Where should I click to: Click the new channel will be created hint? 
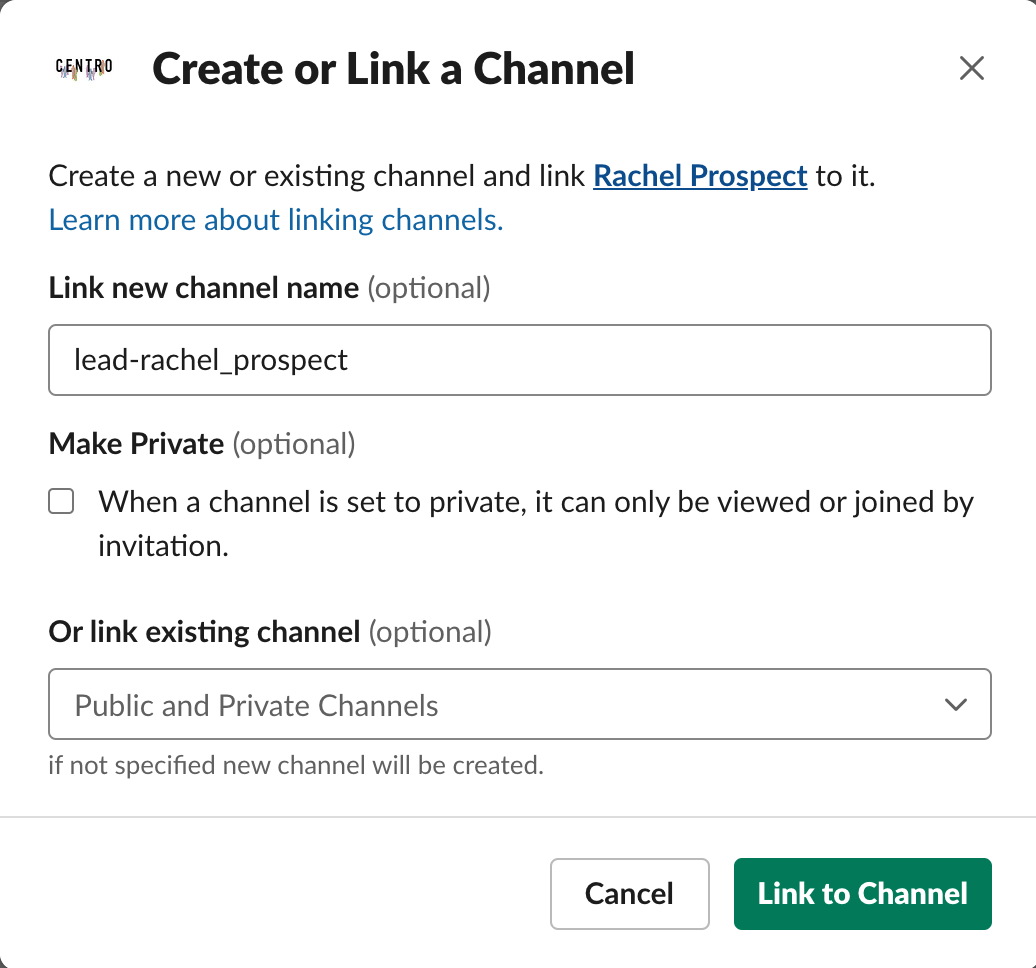coord(296,765)
